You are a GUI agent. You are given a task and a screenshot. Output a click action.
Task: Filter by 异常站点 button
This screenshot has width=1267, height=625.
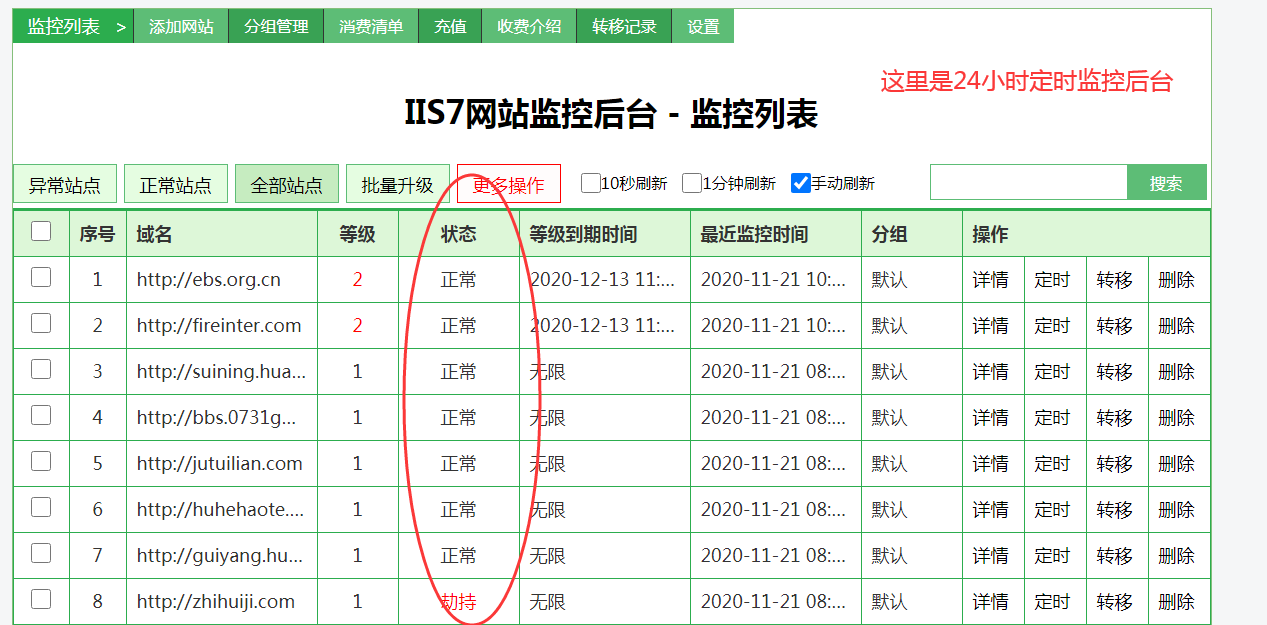[65, 184]
